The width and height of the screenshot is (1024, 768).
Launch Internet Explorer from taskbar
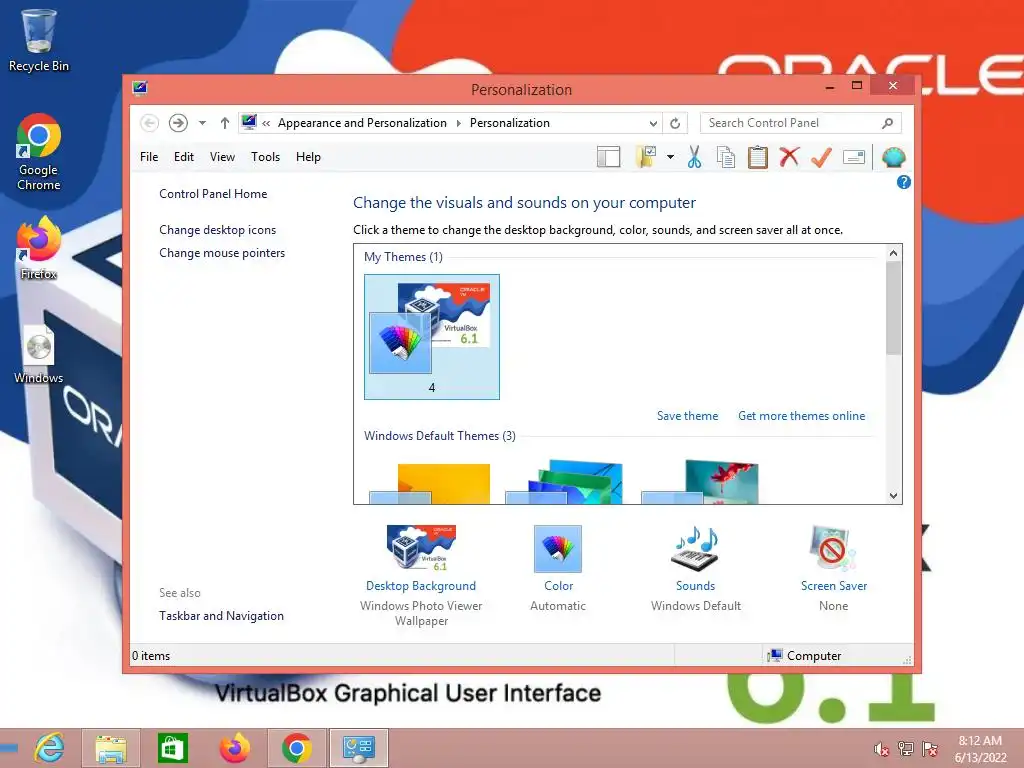coord(50,748)
